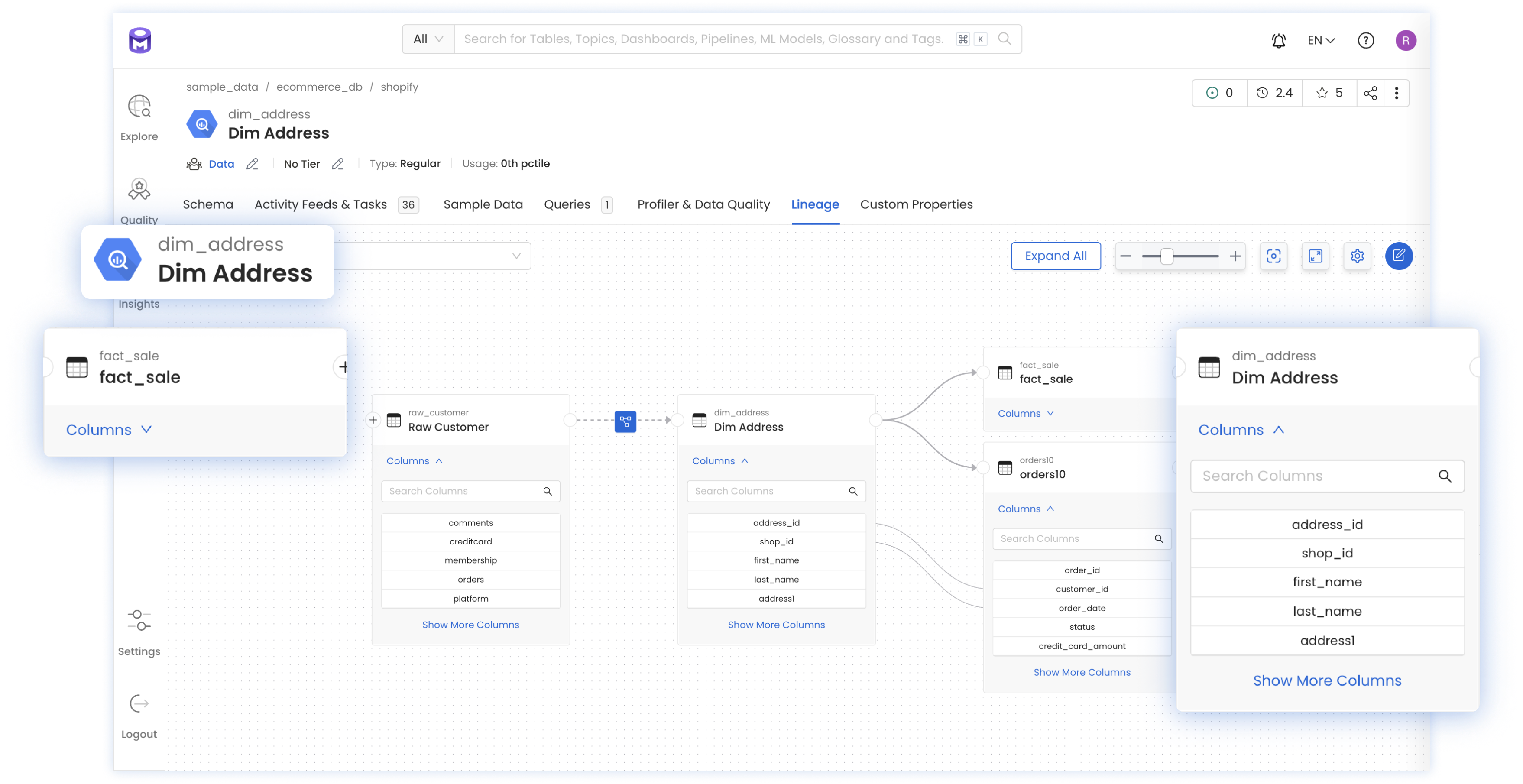
Task: Click Show More Columns in Raw Customer
Action: pos(470,625)
